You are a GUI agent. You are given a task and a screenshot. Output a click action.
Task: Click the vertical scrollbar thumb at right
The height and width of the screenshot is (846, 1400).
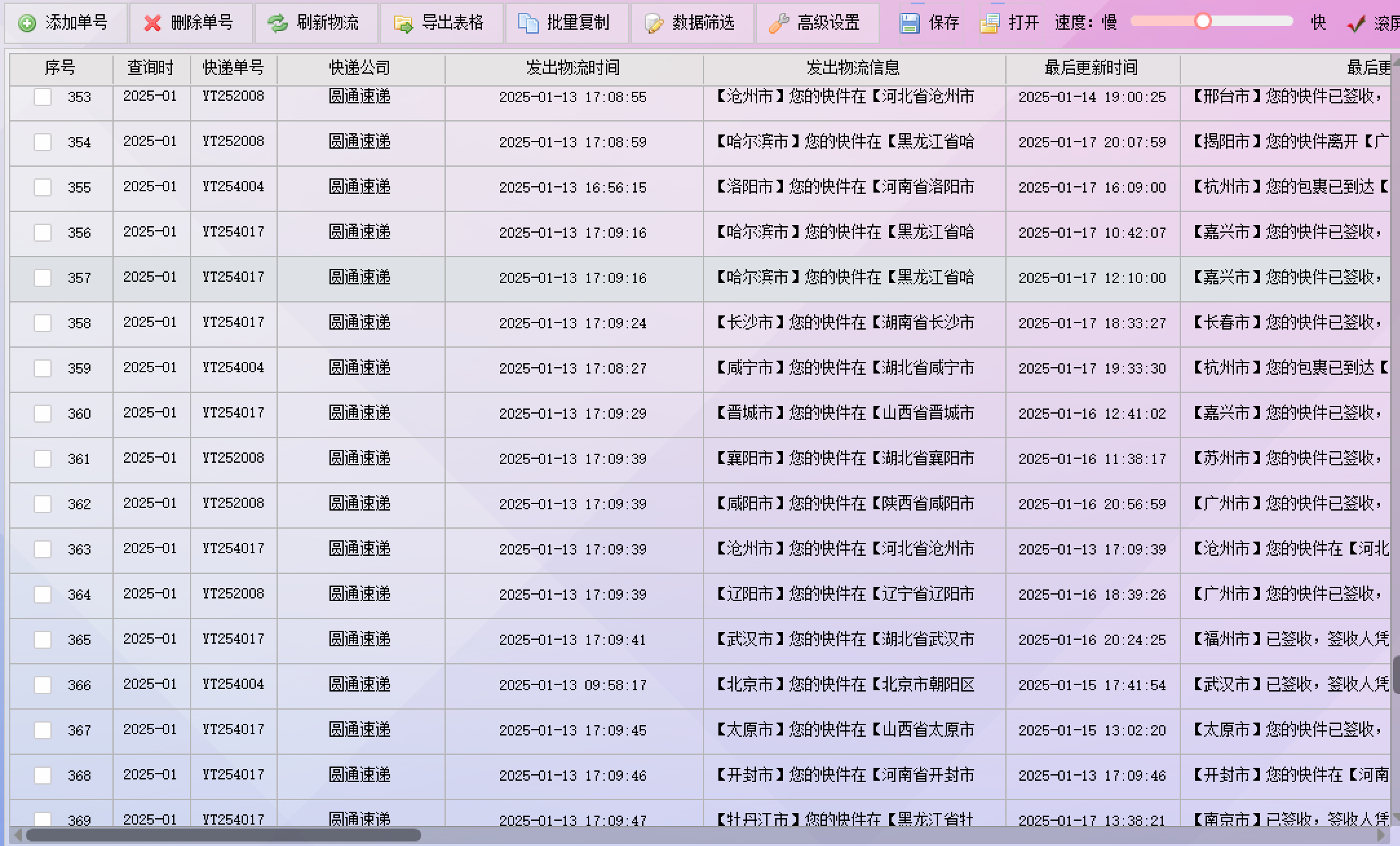[1395, 675]
